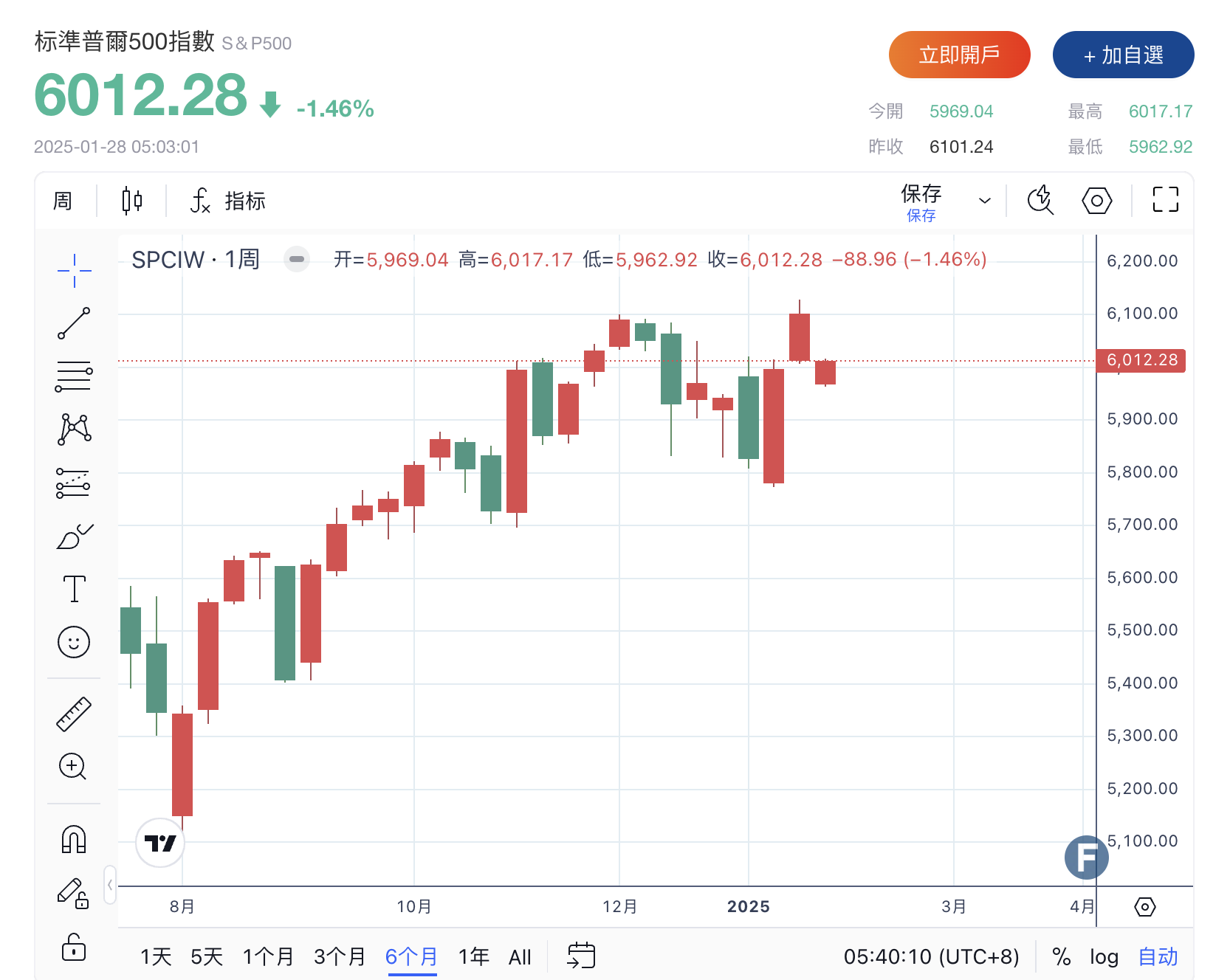1230x980 pixels.
Task: Collapse the SPCIW legend with minus button
Action: pos(297,259)
